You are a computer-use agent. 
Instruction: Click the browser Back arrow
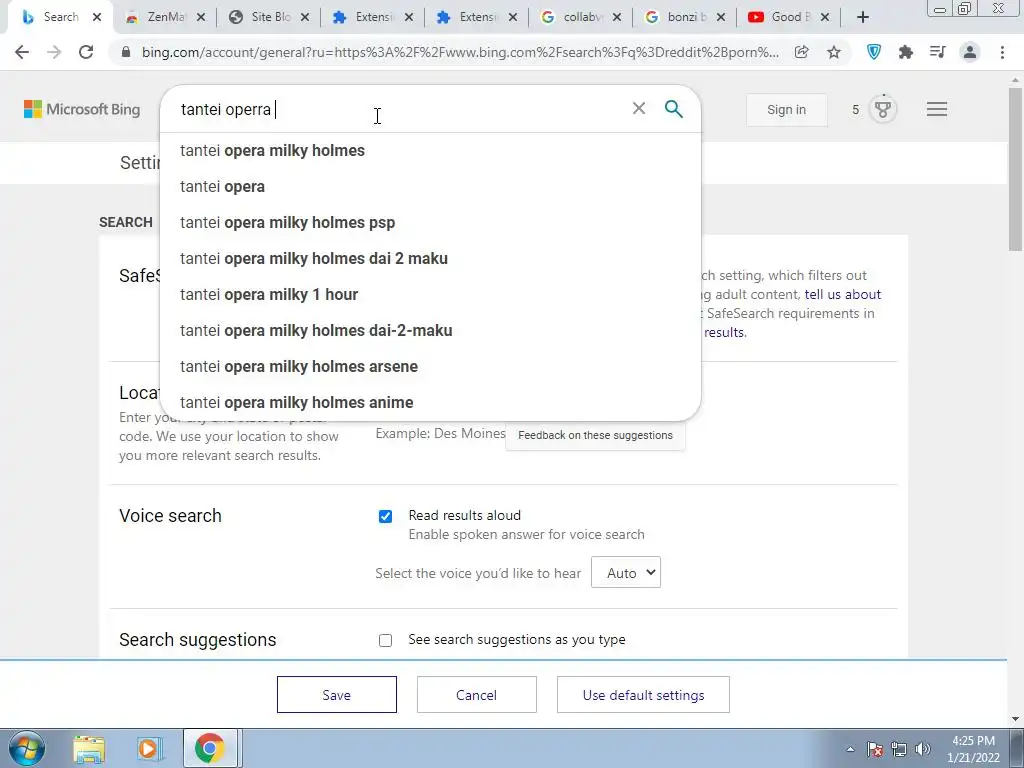tap(22, 52)
